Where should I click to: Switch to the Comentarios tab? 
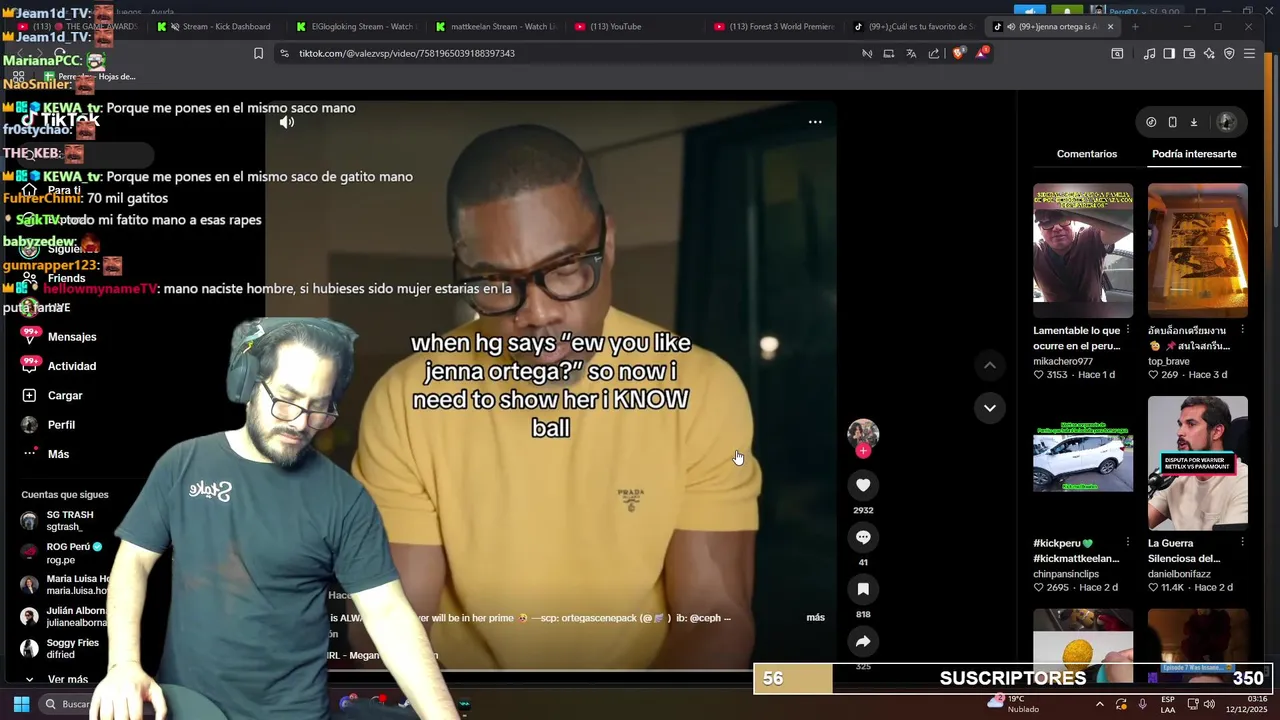coord(1086,154)
